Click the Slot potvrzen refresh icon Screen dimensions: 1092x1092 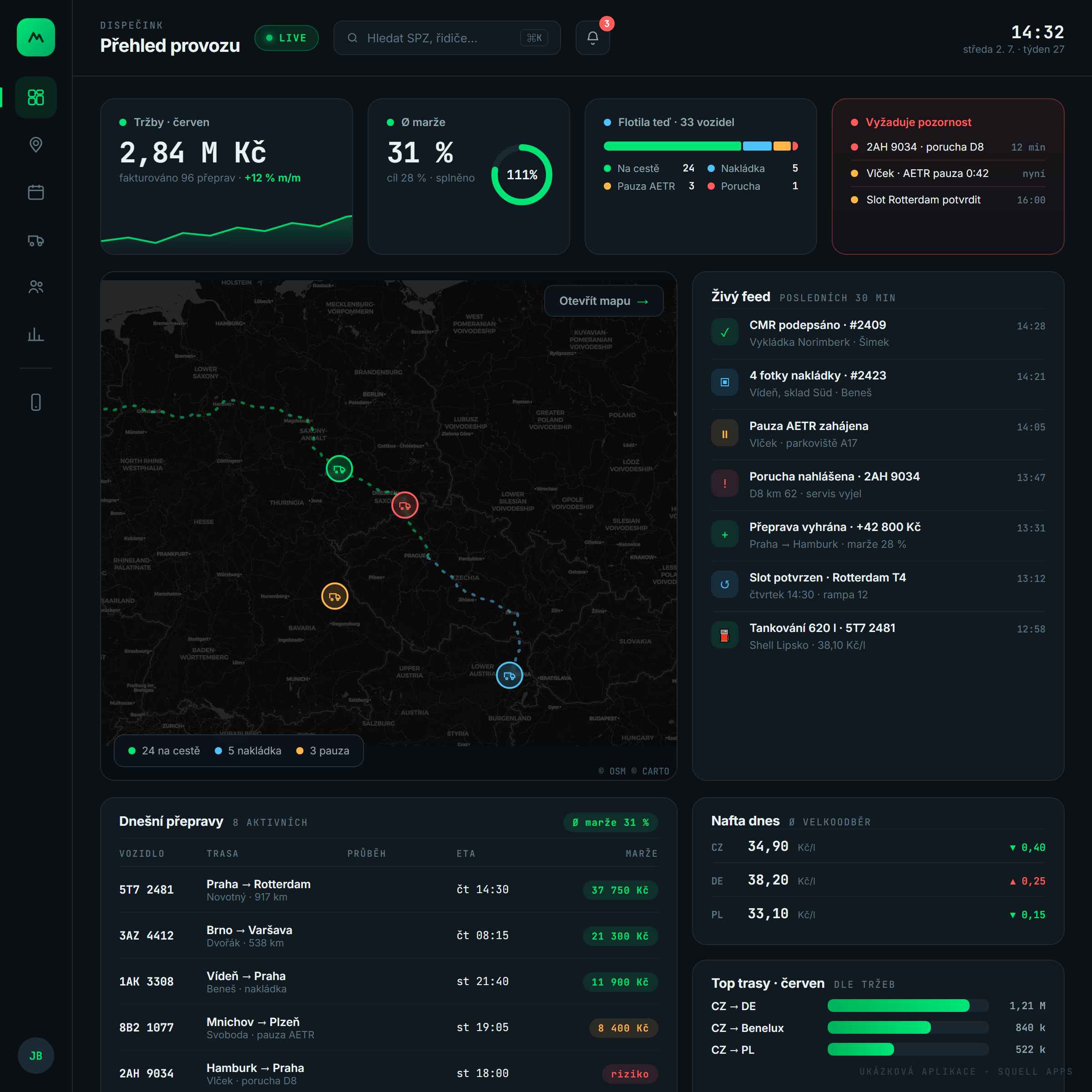point(725,585)
